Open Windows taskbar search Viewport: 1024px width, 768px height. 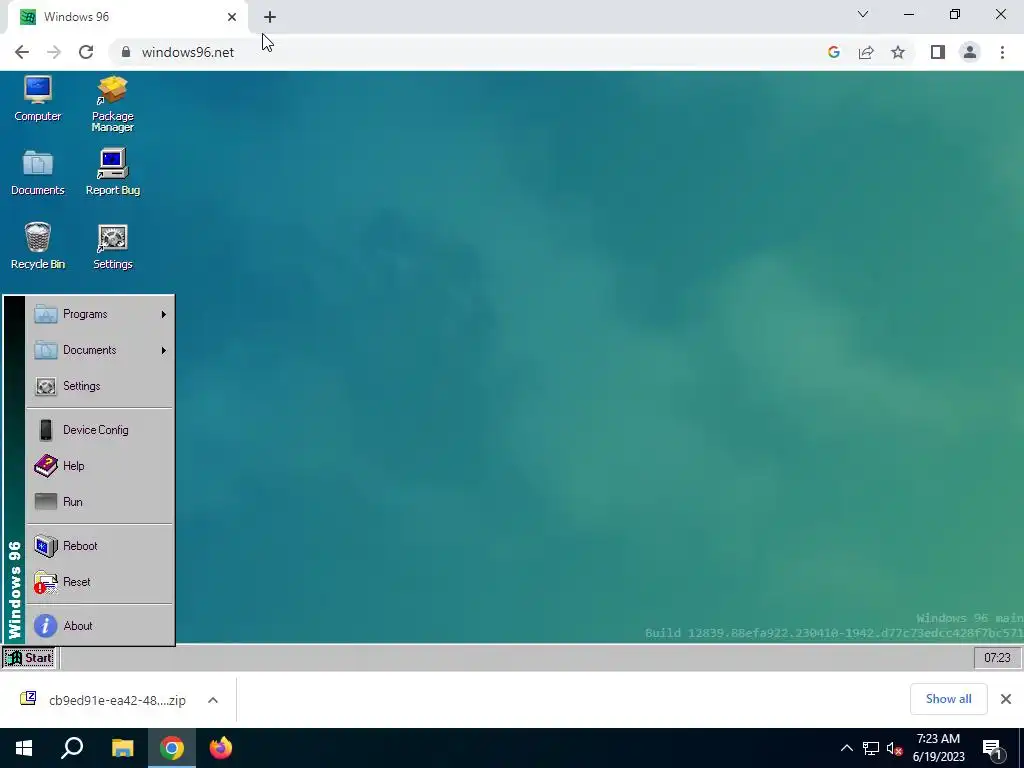72,748
